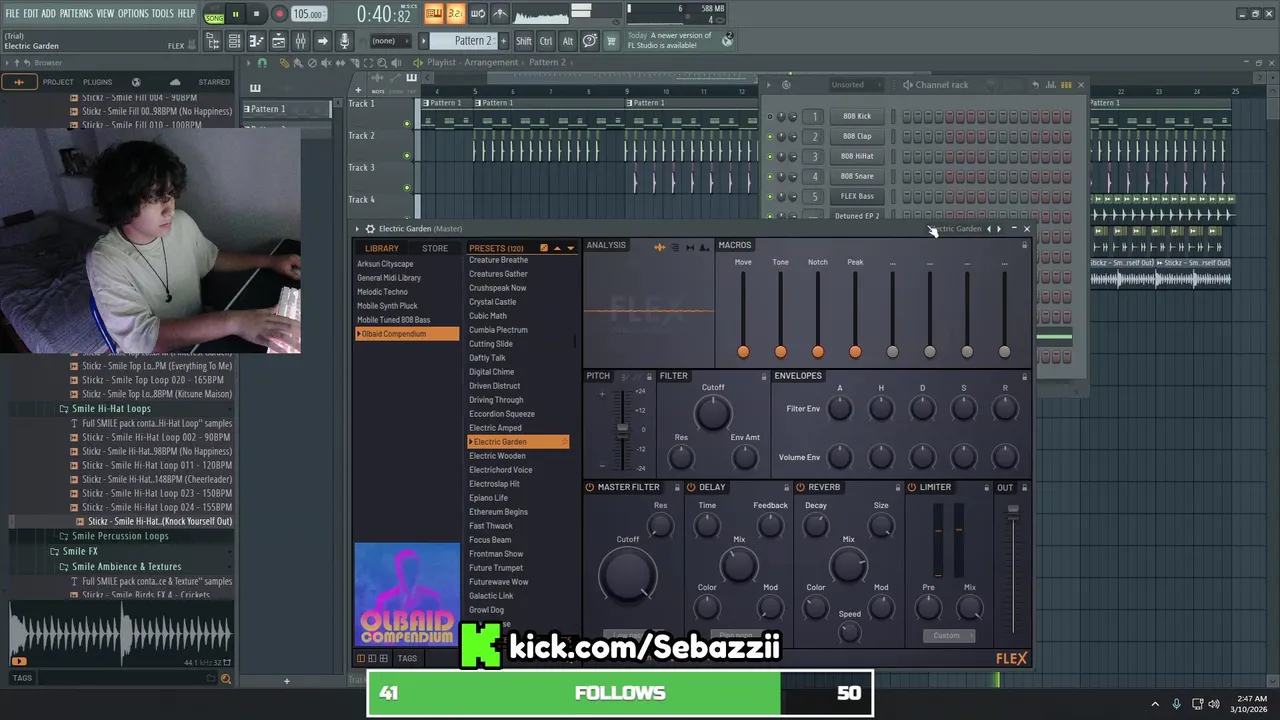Image resolution: width=1280 pixels, height=720 pixels.
Task: Select the FLEX Bass channel button
Action: [x=857, y=196]
